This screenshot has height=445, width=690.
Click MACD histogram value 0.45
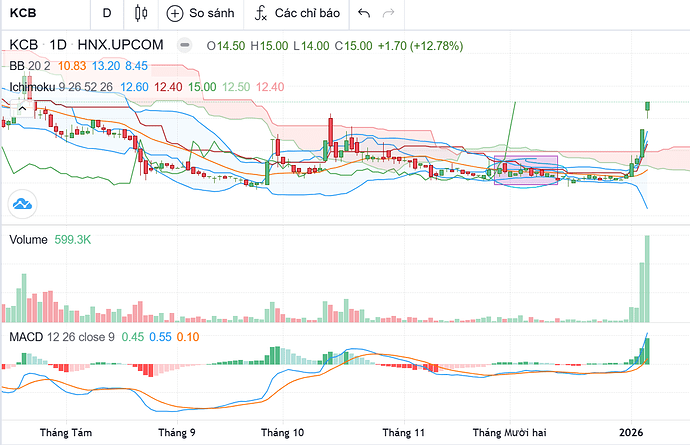(x=132, y=337)
